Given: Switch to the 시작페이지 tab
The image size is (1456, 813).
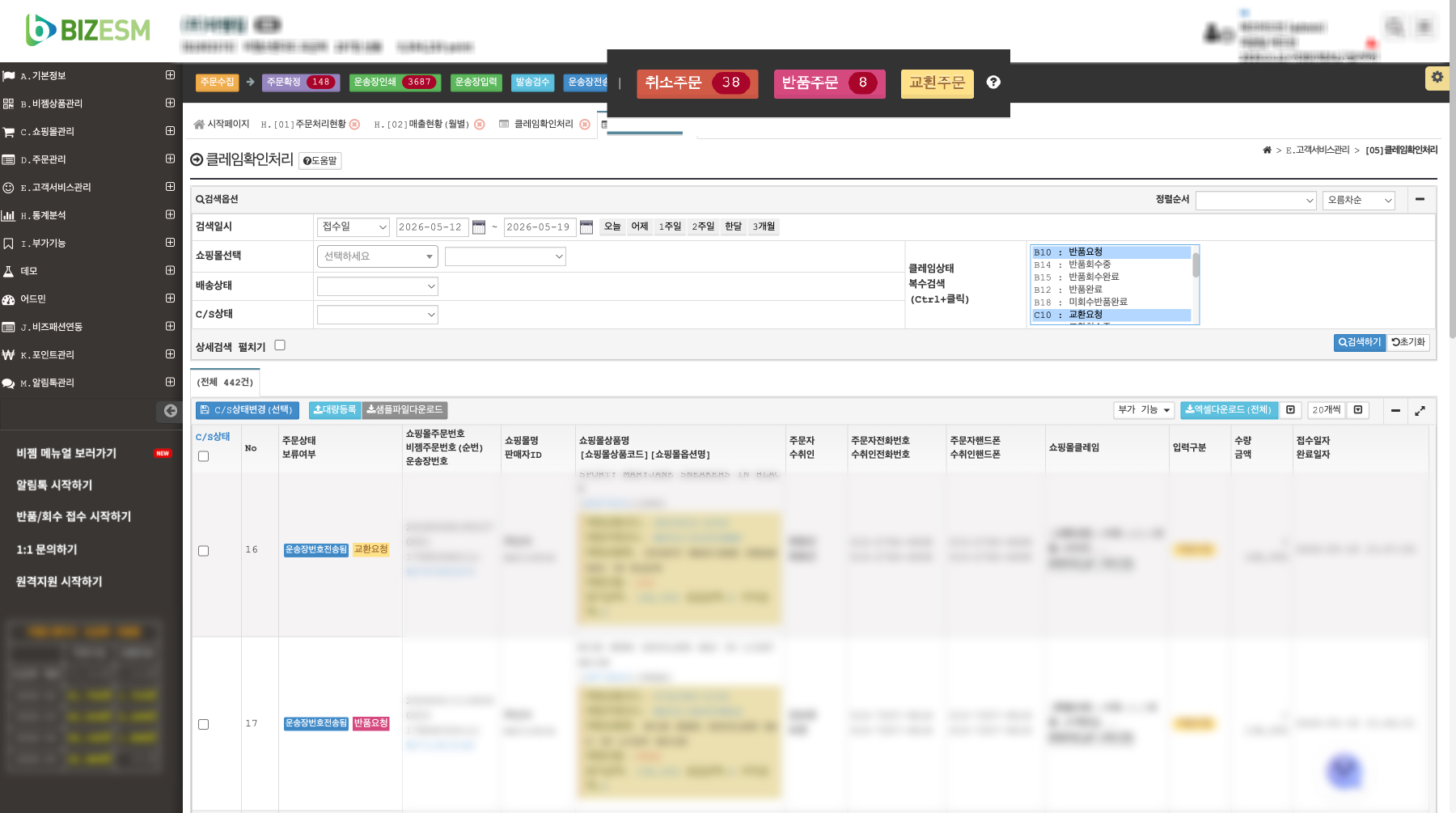Looking at the screenshot, I should coord(222,125).
